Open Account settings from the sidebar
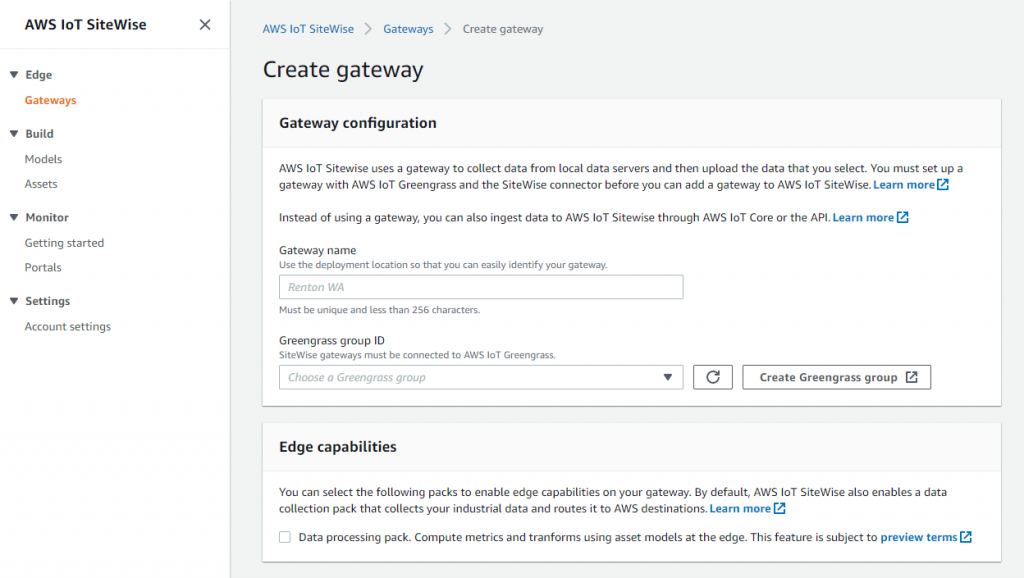1024x578 pixels. tap(67, 326)
